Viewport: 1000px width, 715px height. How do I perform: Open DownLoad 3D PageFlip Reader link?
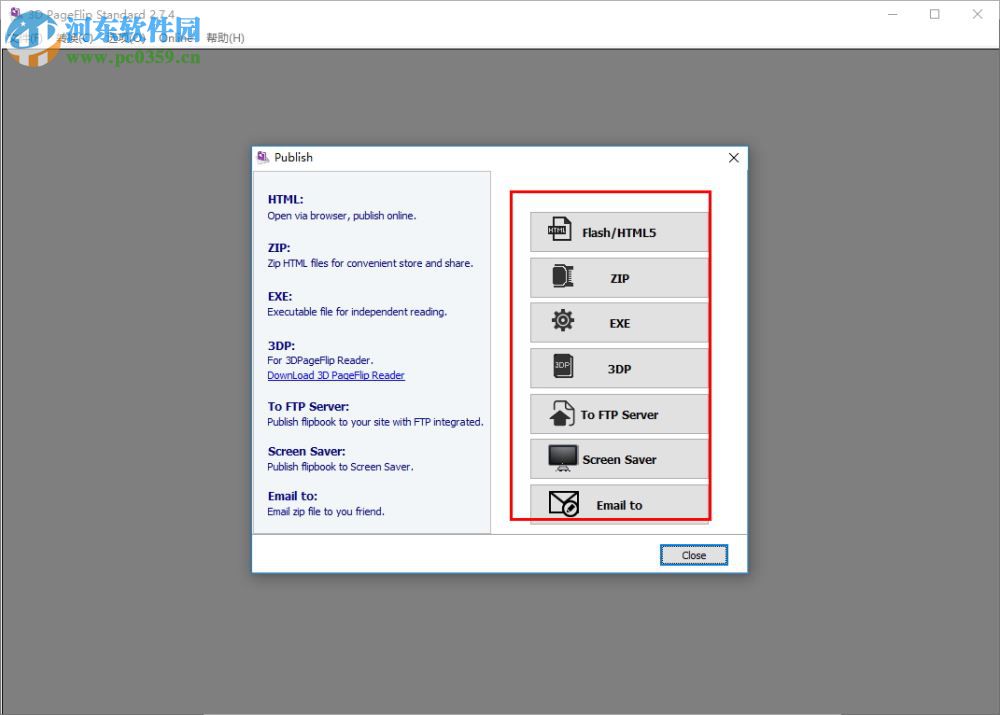pyautogui.click(x=335, y=375)
